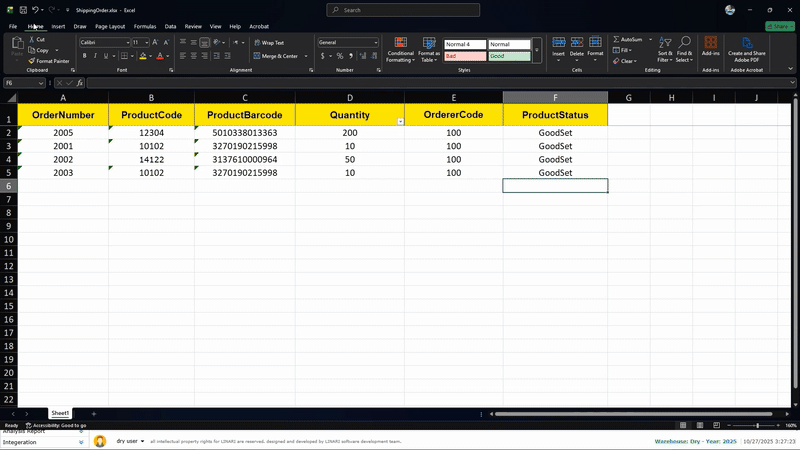
Task: Switch to the Page Layout tab
Action: 110,26
